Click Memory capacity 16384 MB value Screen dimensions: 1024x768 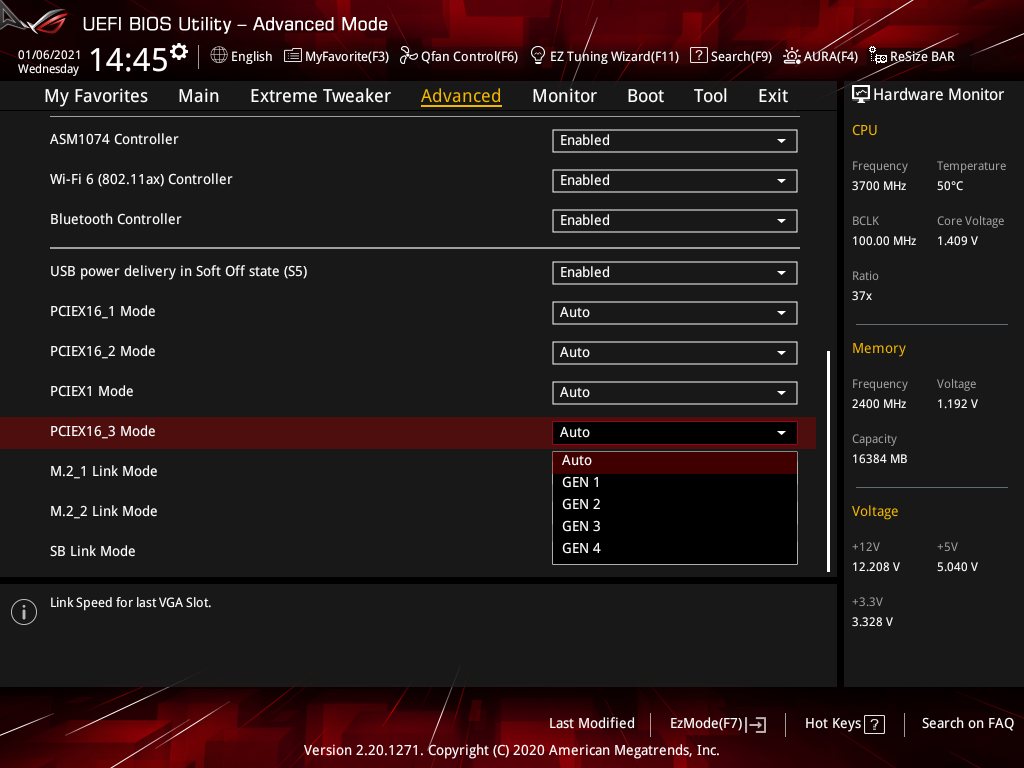[x=879, y=459]
